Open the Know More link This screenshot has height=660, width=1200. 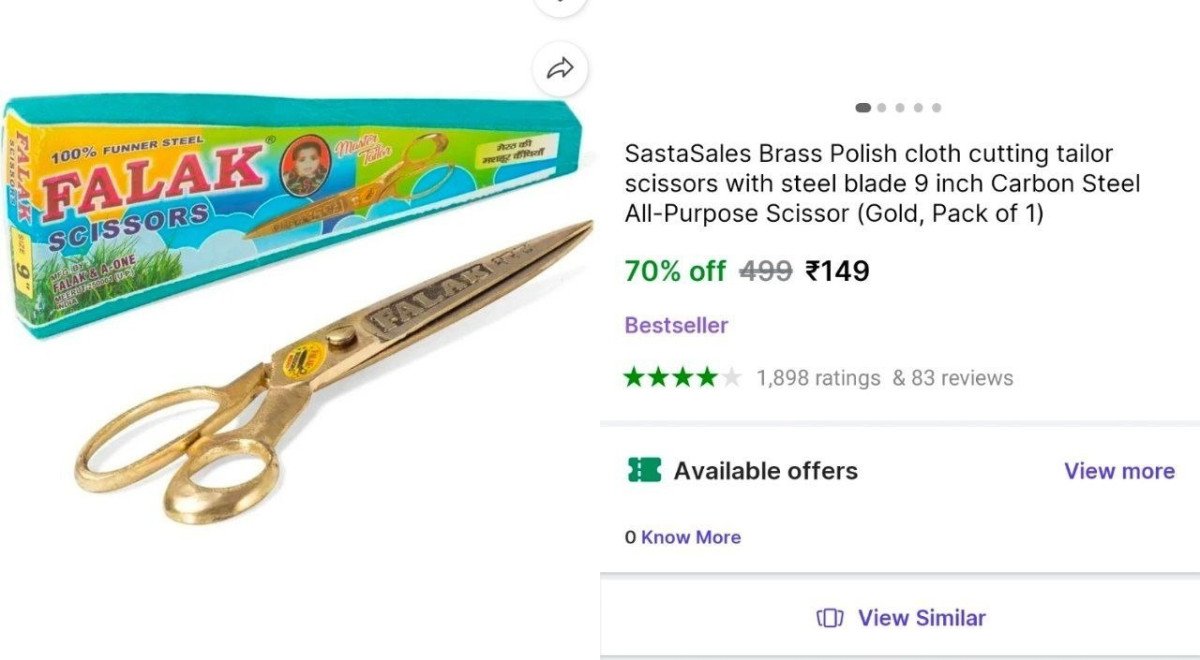[x=691, y=537]
